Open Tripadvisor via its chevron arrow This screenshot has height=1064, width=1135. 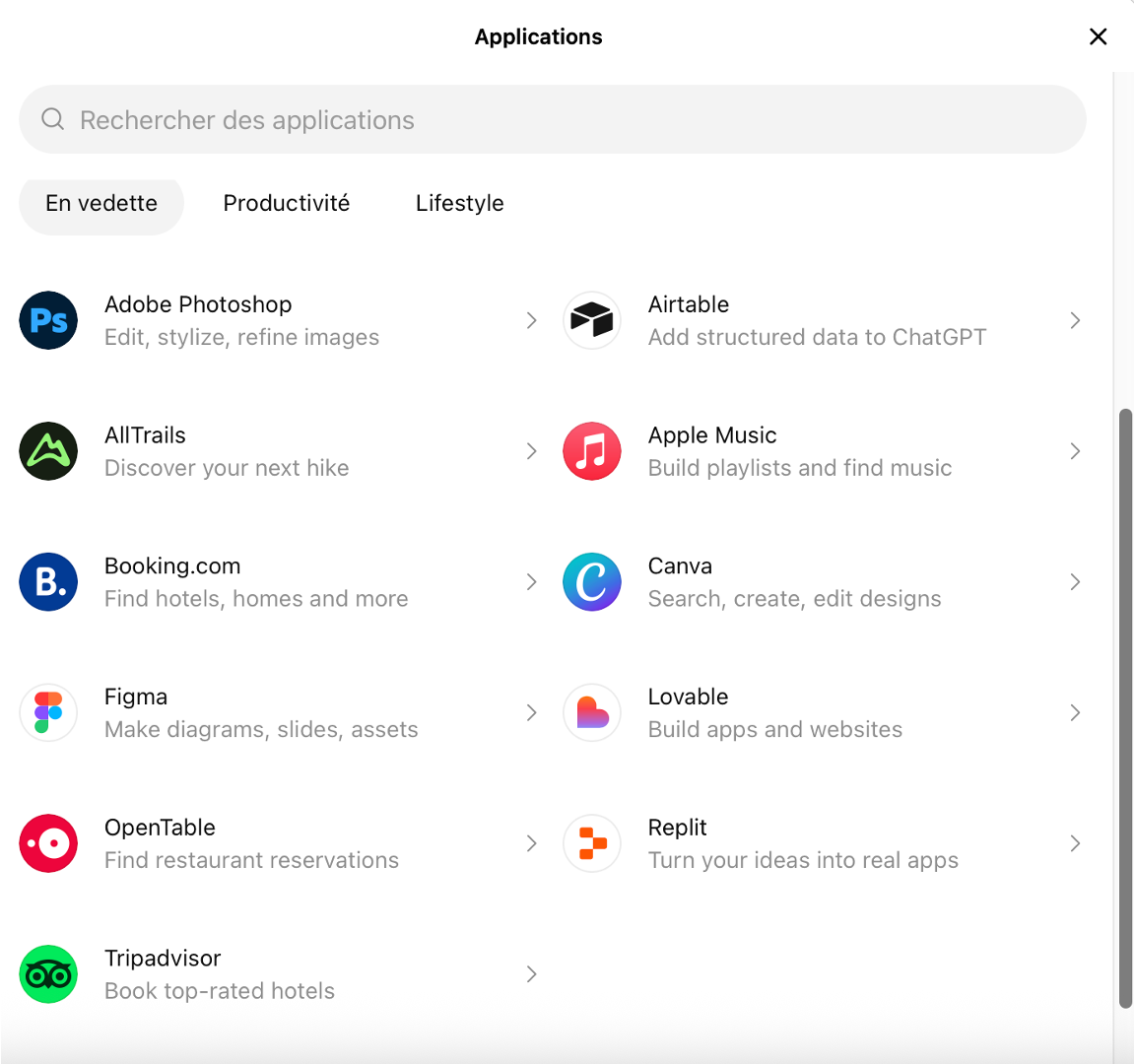(531, 974)
